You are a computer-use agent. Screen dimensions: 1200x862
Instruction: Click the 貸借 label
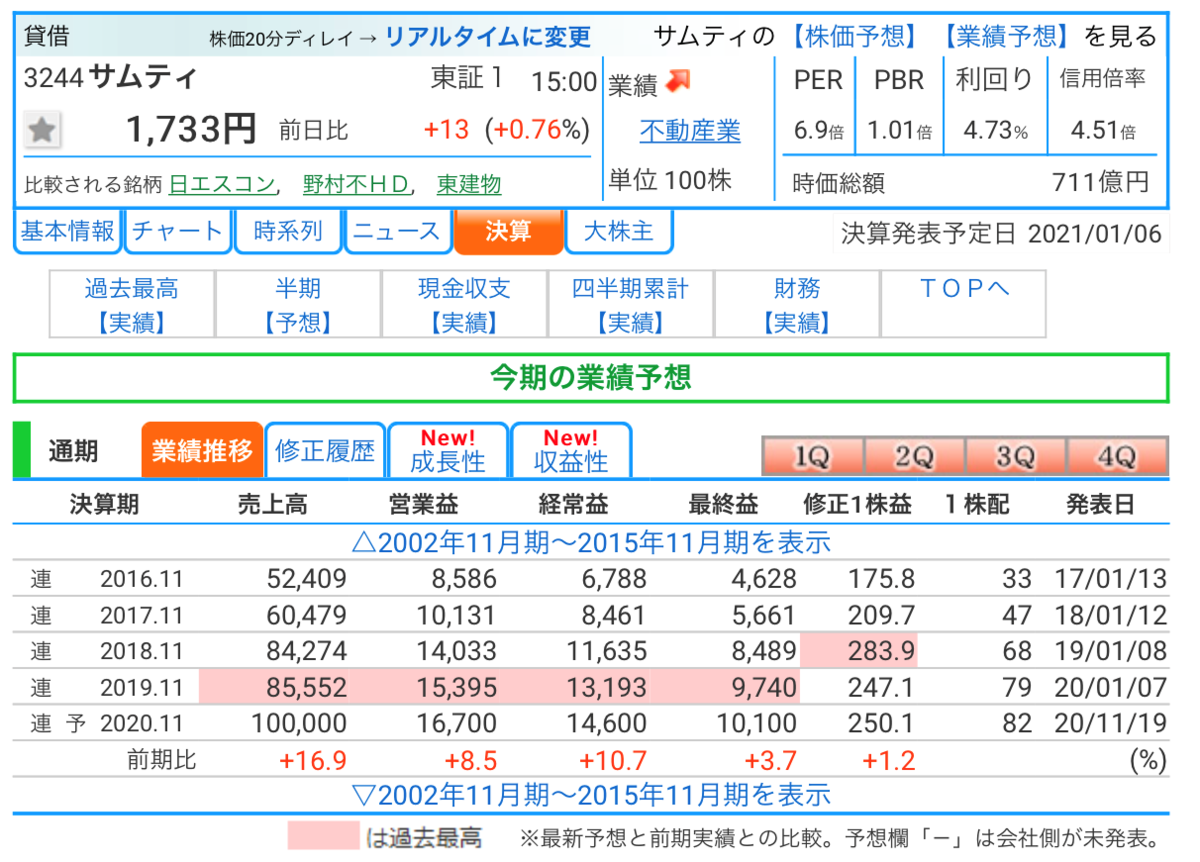pos(47,38)
